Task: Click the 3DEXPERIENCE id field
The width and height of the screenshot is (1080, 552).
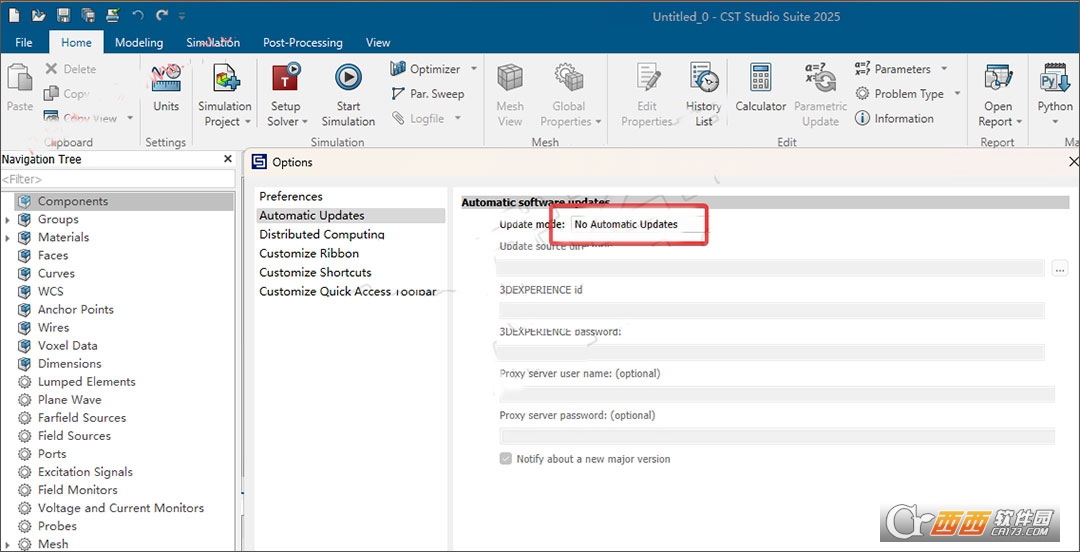Action: click(771, 310)
